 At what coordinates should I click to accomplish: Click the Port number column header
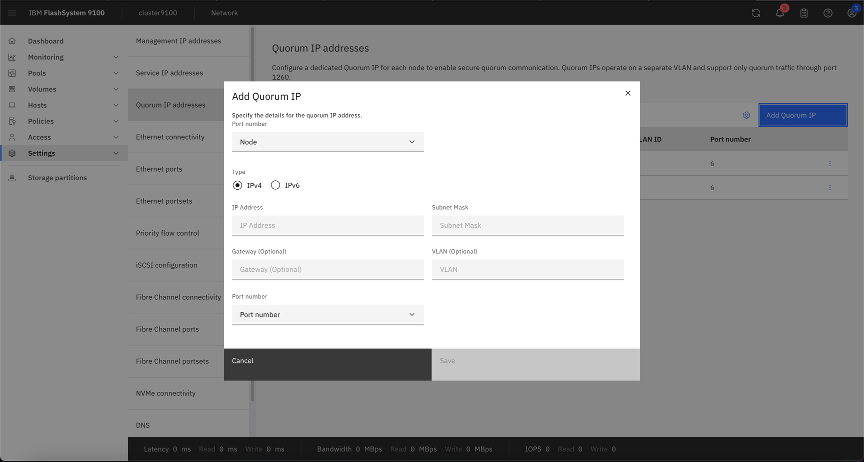(x=731, y=139)
